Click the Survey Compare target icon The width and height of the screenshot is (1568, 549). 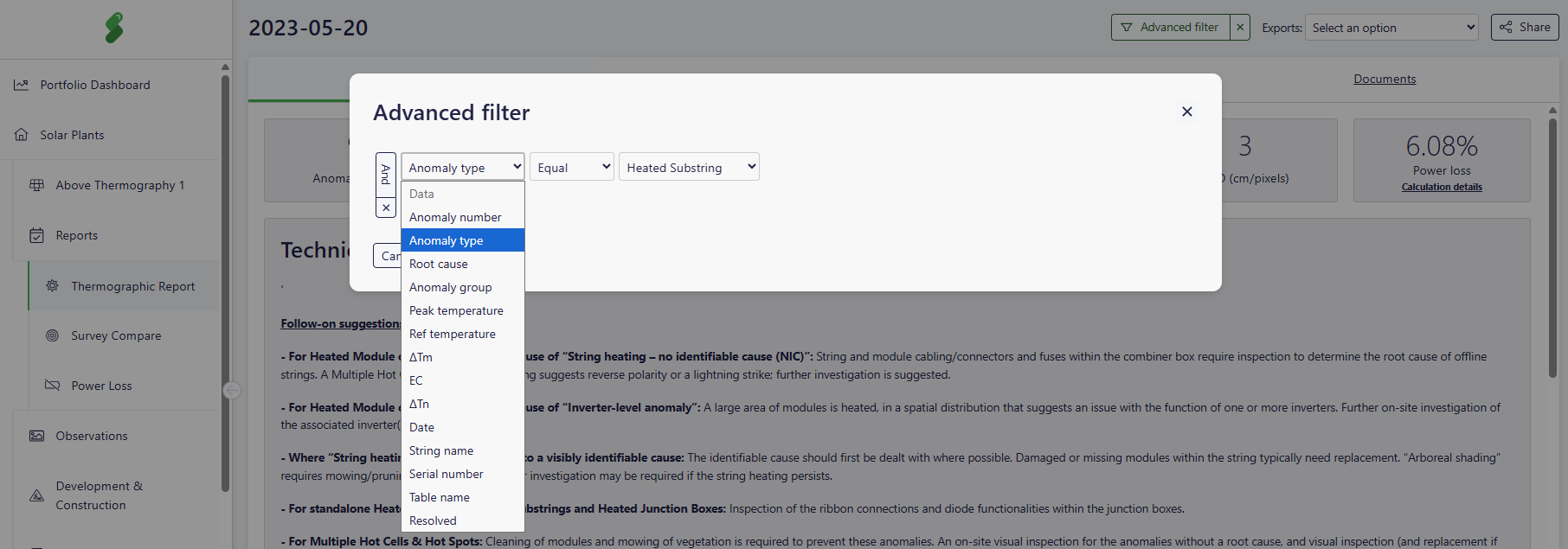pos(52,335)
